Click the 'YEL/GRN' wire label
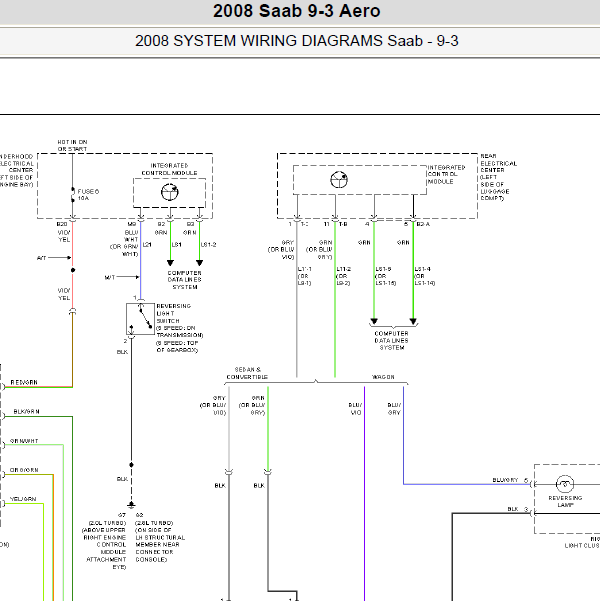Viewport: 600px width, 601px height. [x=23, y=499]
